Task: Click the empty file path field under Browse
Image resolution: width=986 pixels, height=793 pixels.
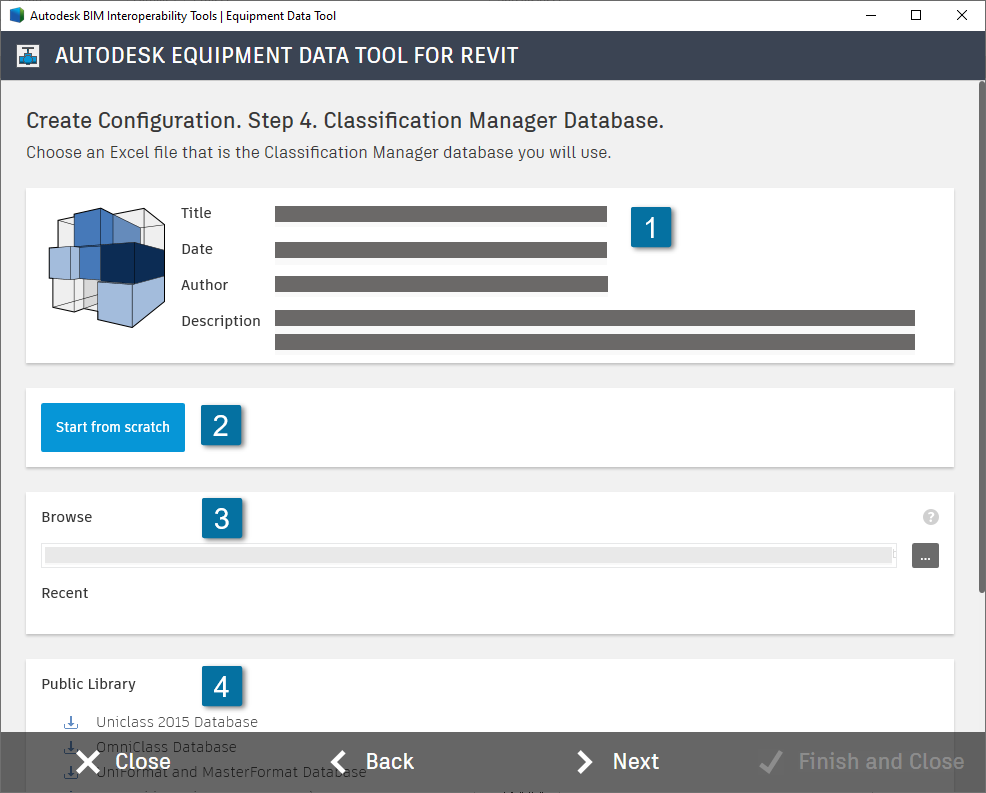Action: coord(467,555)
